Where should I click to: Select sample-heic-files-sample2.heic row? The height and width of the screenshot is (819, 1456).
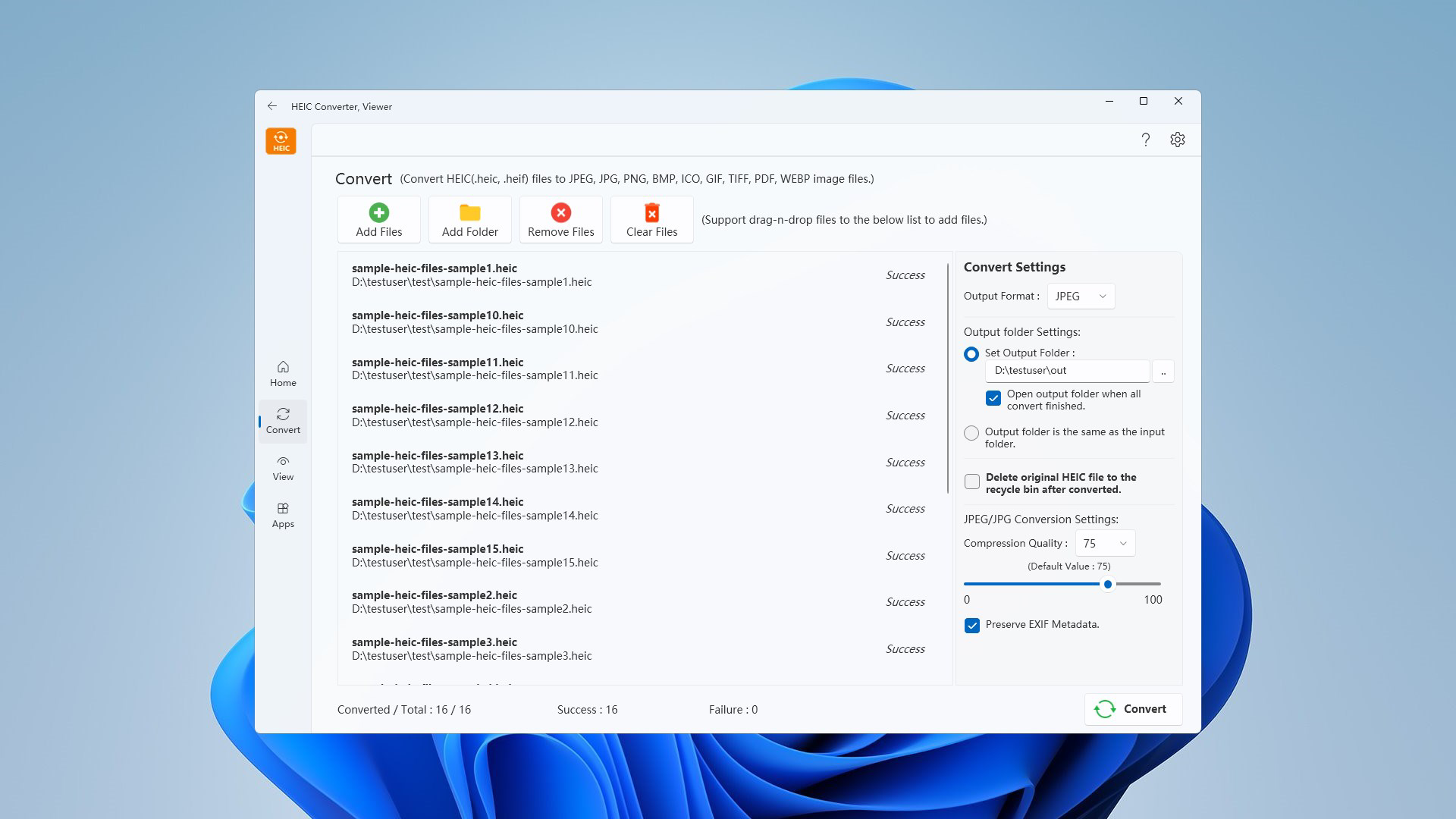click(x=642, y=602)
